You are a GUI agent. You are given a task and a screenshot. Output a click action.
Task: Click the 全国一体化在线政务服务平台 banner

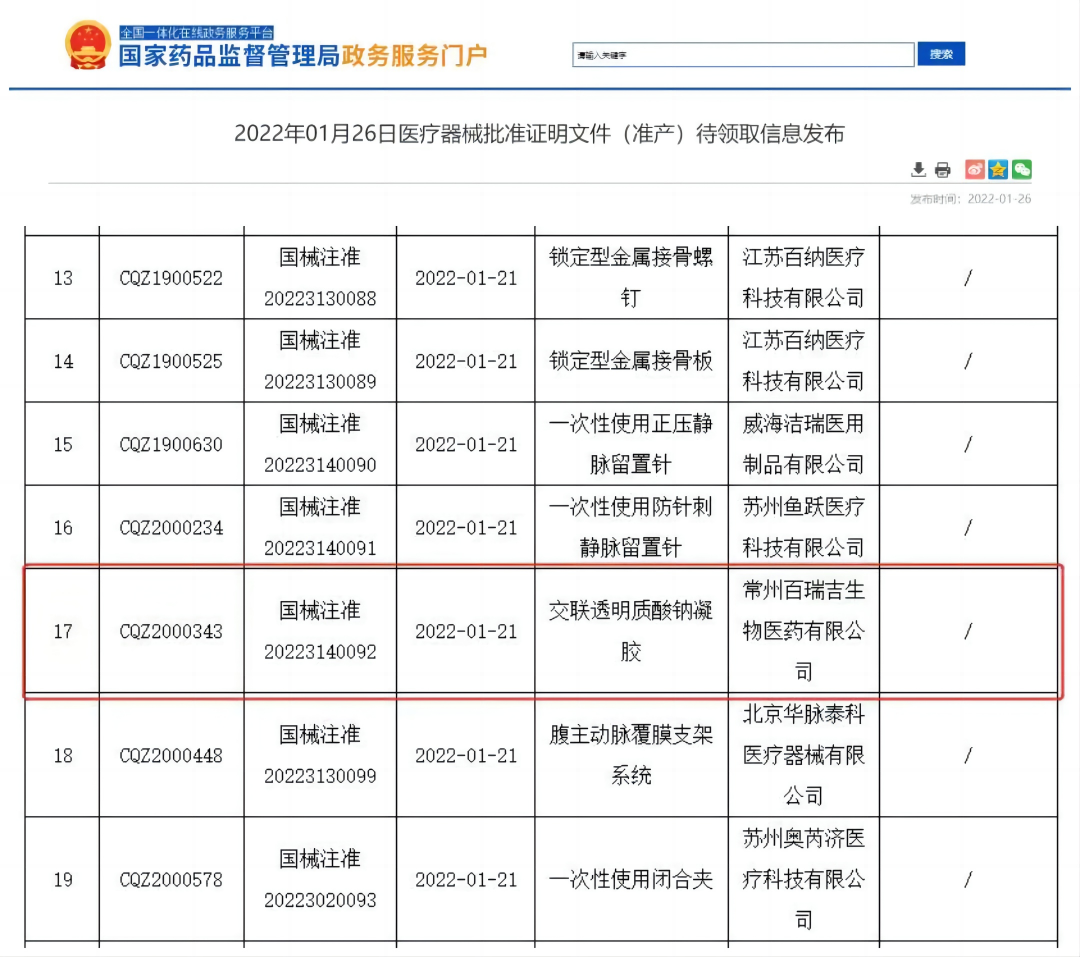pos(197,33)
